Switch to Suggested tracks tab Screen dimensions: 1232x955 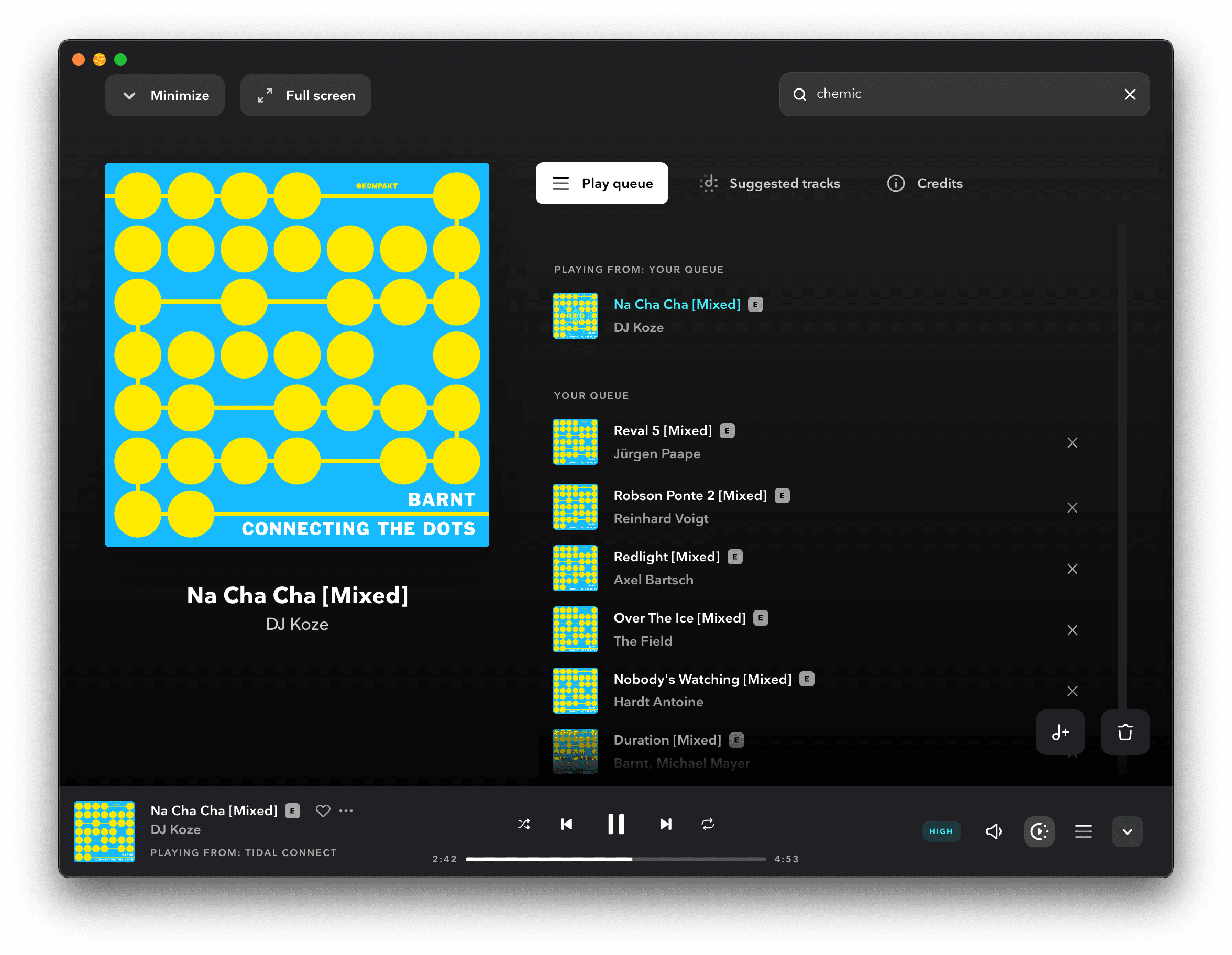[x=770, y=183]
